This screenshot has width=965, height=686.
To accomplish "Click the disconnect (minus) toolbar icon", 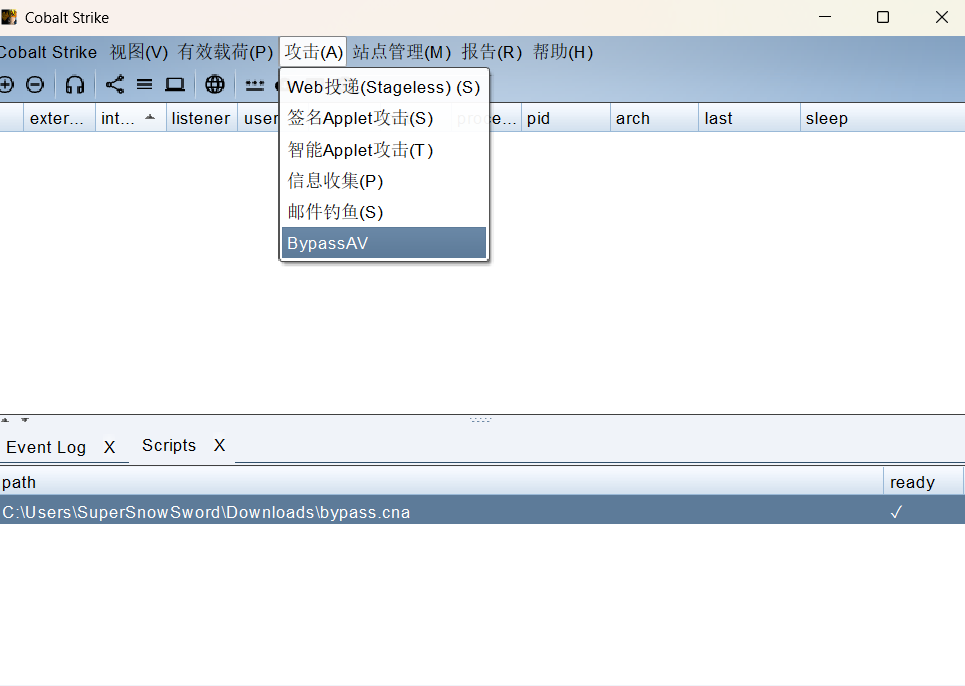I will click(35, 84).
